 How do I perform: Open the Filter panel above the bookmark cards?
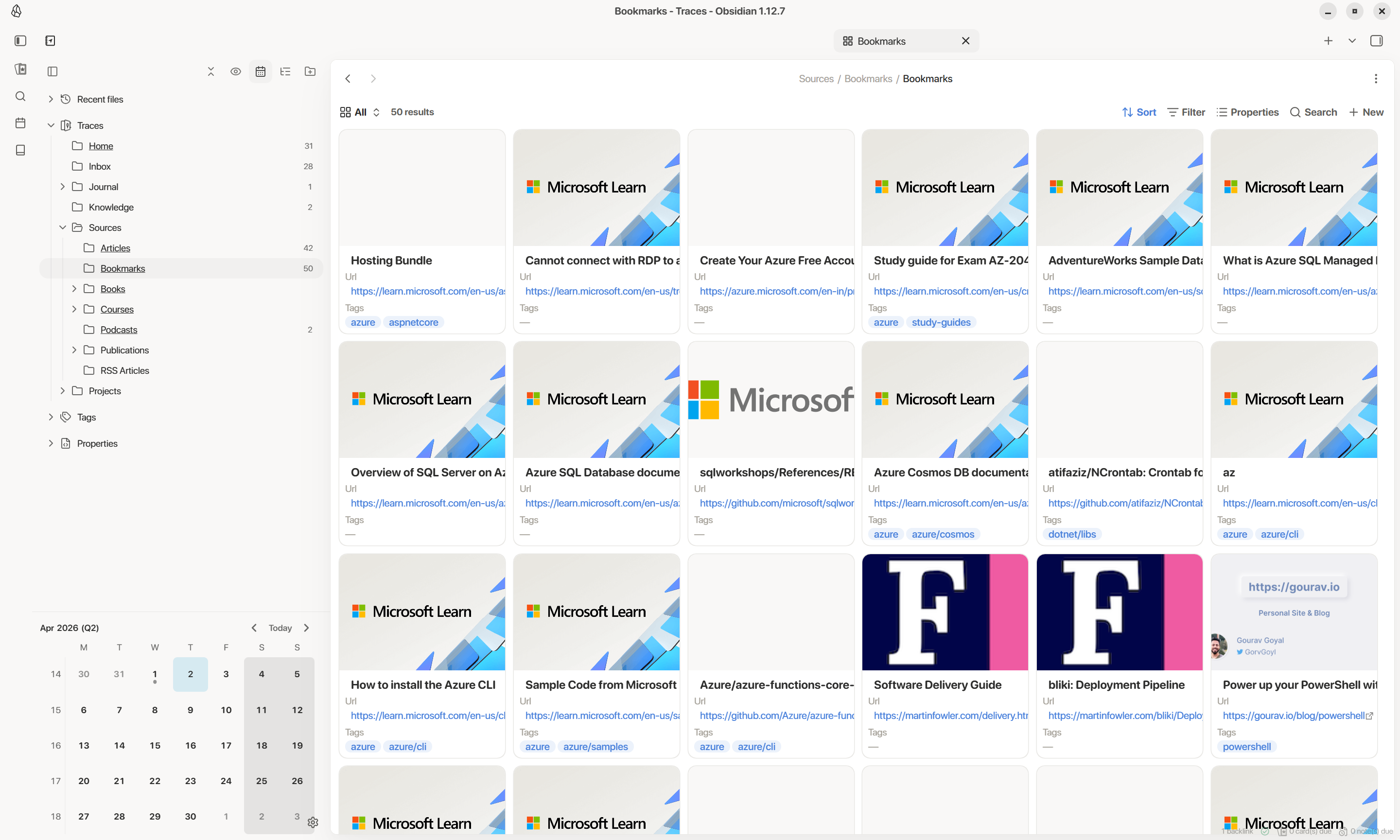1186,112
